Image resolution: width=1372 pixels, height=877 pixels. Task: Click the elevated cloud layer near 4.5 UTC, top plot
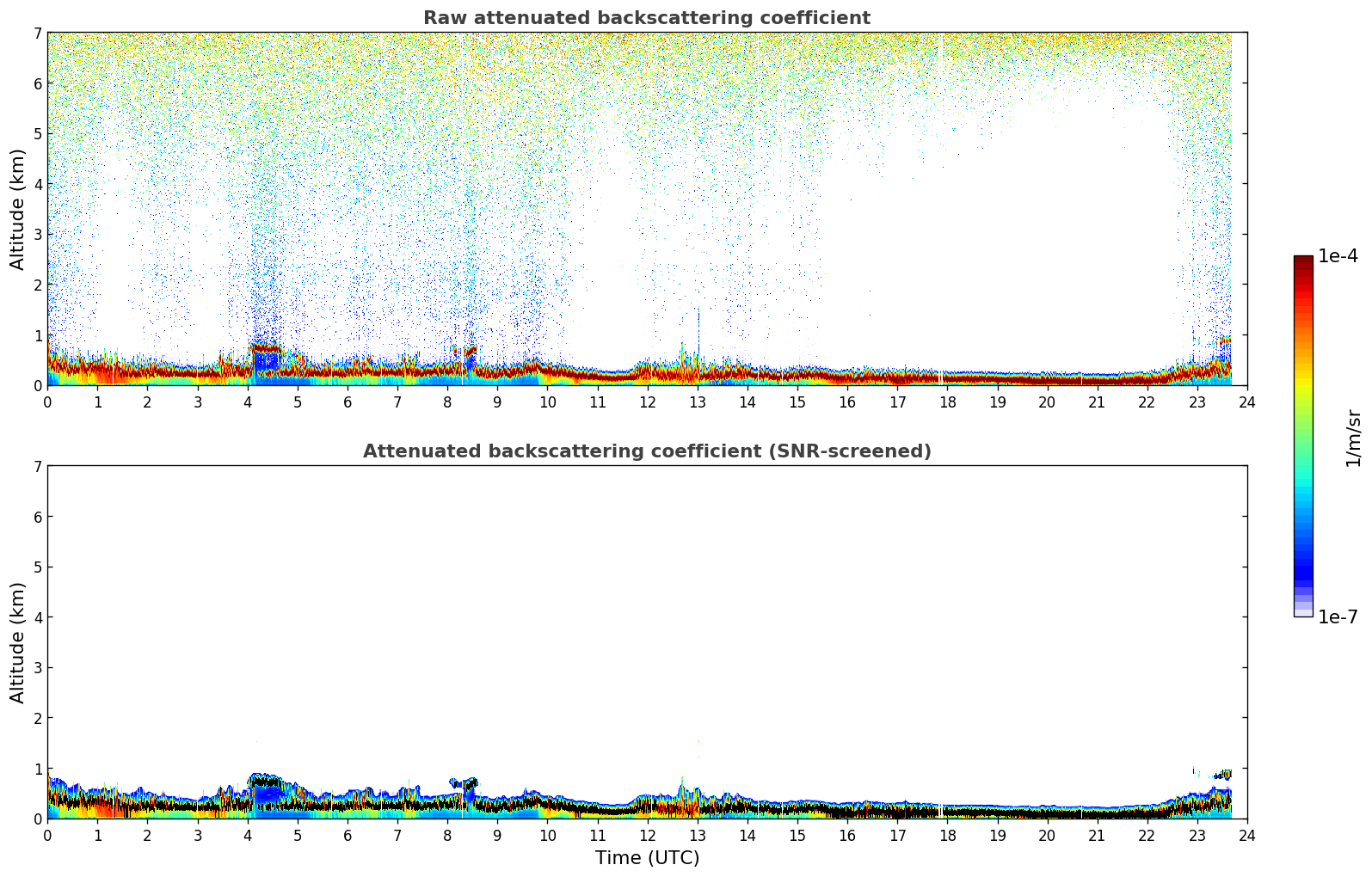coord(266,348)
